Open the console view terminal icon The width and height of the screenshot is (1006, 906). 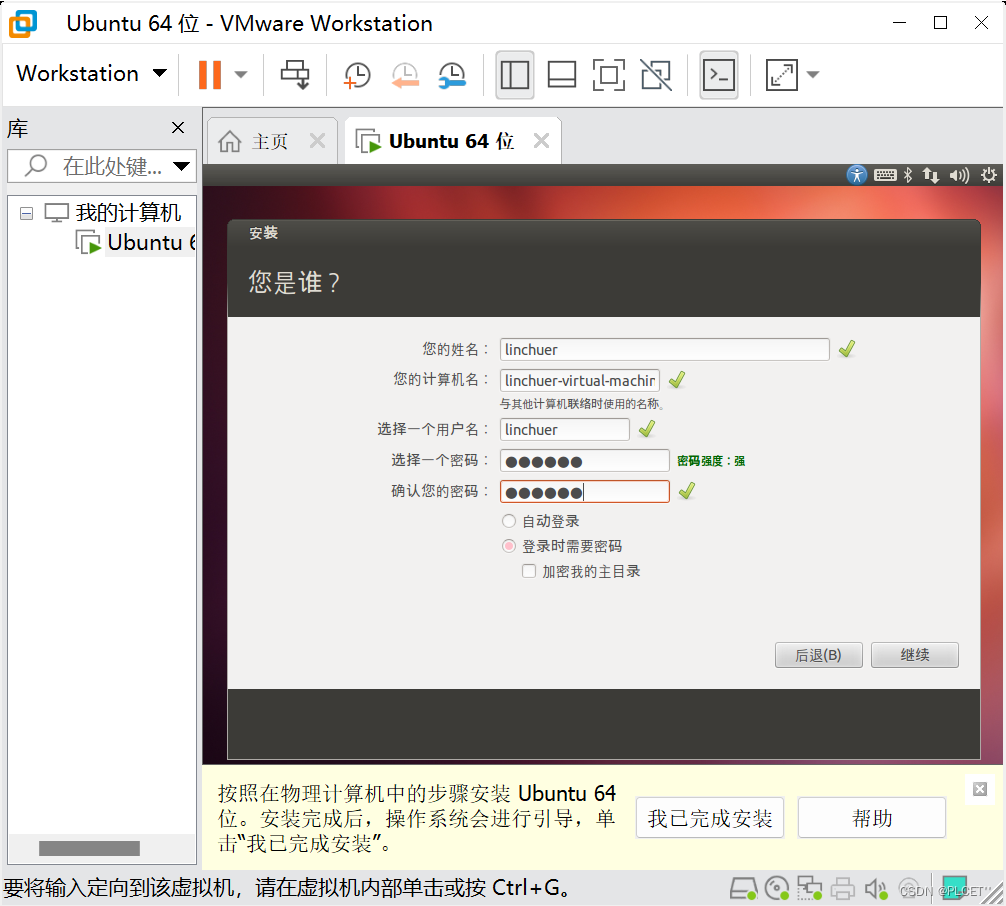pos(719,75)
